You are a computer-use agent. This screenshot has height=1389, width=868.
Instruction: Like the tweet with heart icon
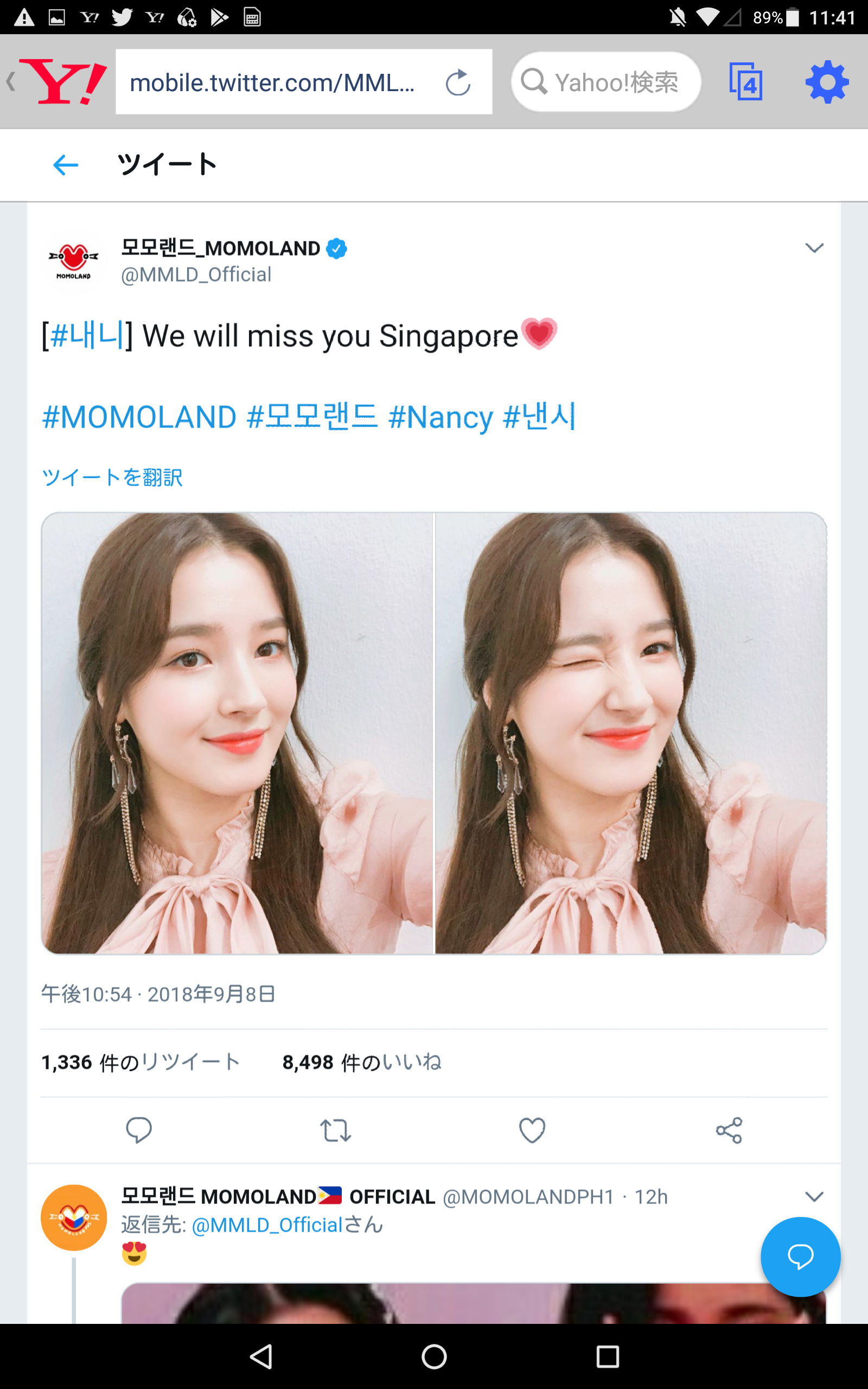point(532,1130)
